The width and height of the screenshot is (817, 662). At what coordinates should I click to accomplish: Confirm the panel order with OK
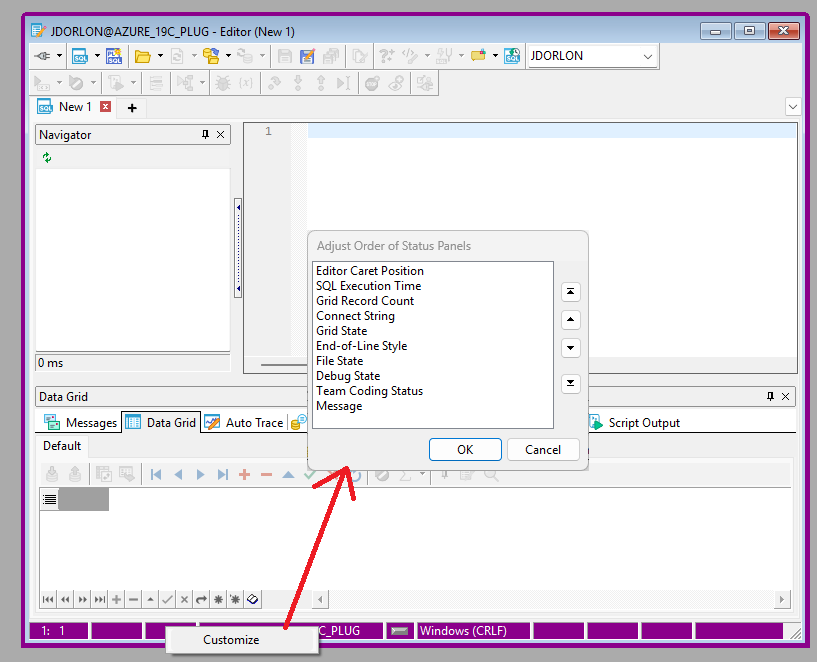[465, 449]
